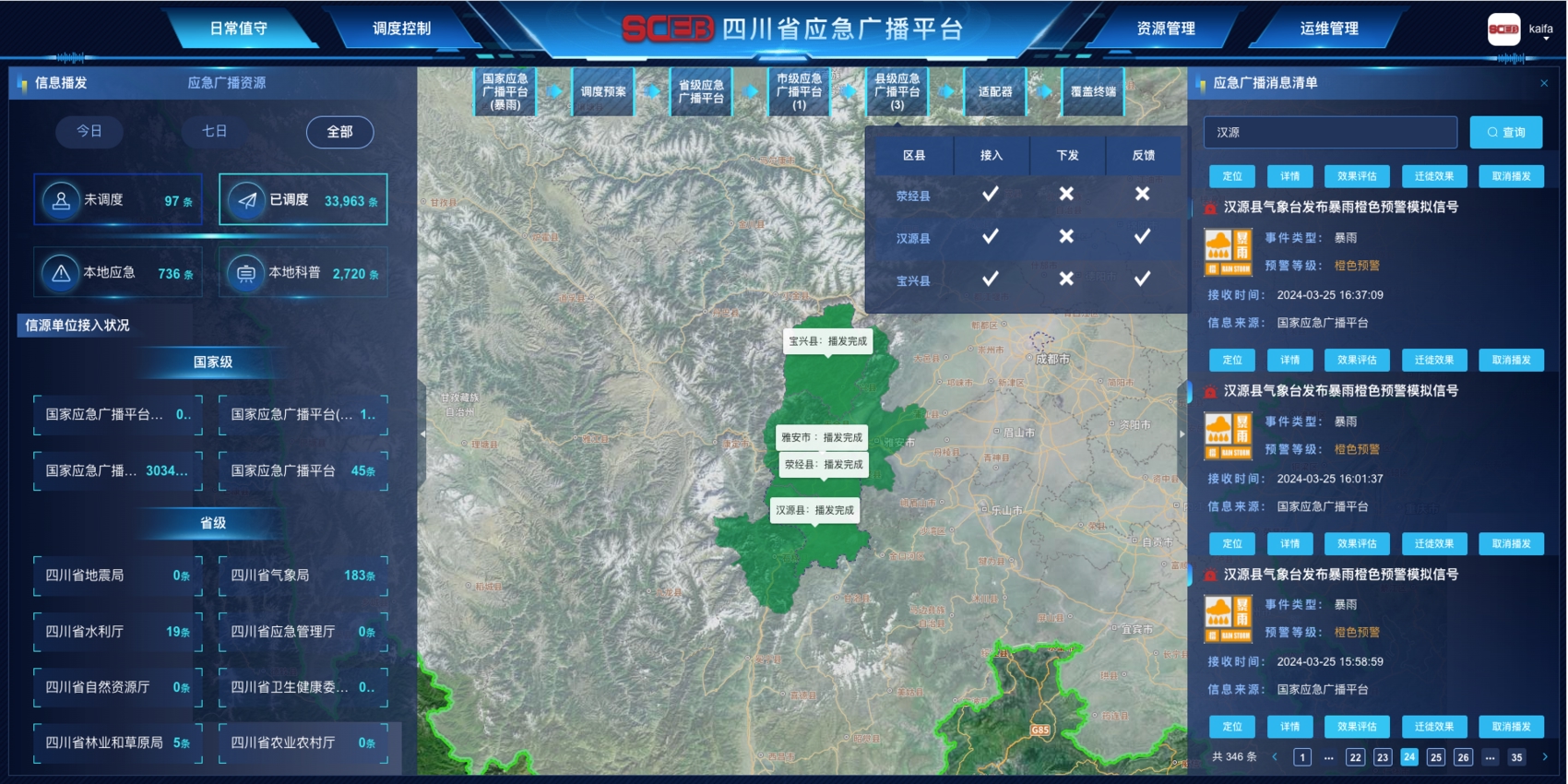Click the 已调度 paper plane icon
Viewport: 1568px width, 784px height.
pos(246,200)
